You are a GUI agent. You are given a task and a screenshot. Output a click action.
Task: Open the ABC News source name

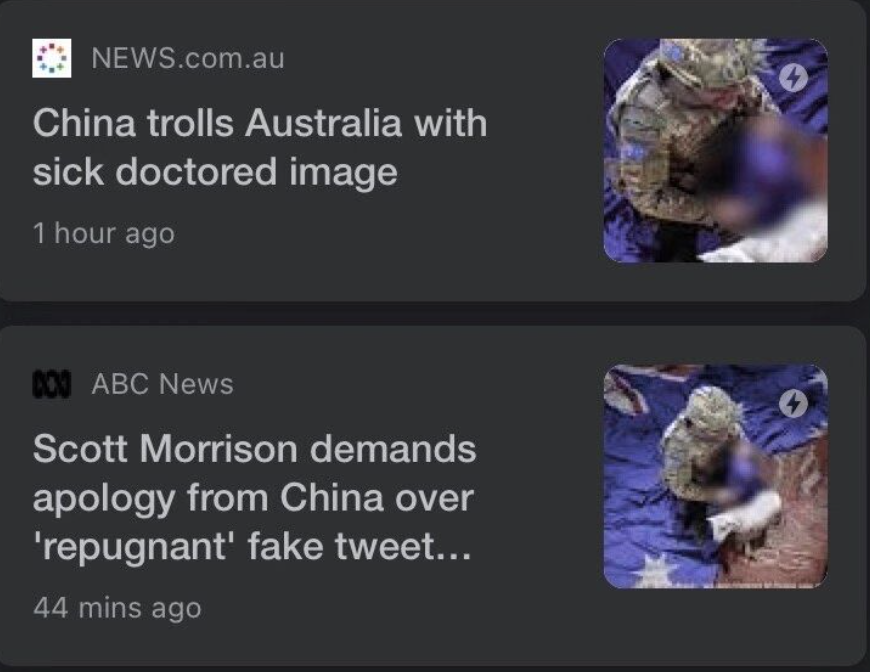tap(163, 384)
